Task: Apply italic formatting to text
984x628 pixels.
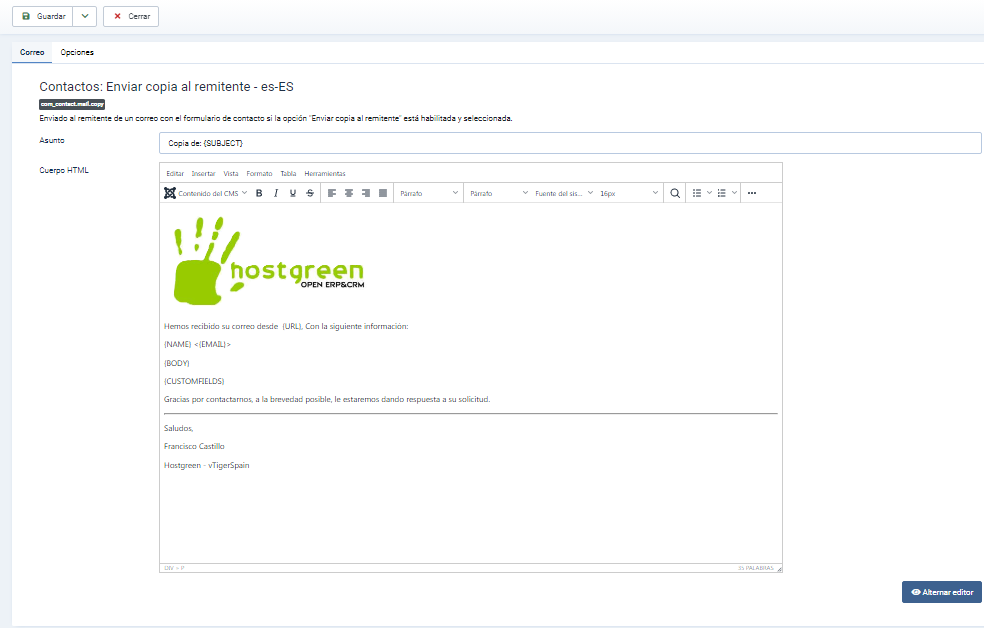Action: coord(276,193)
